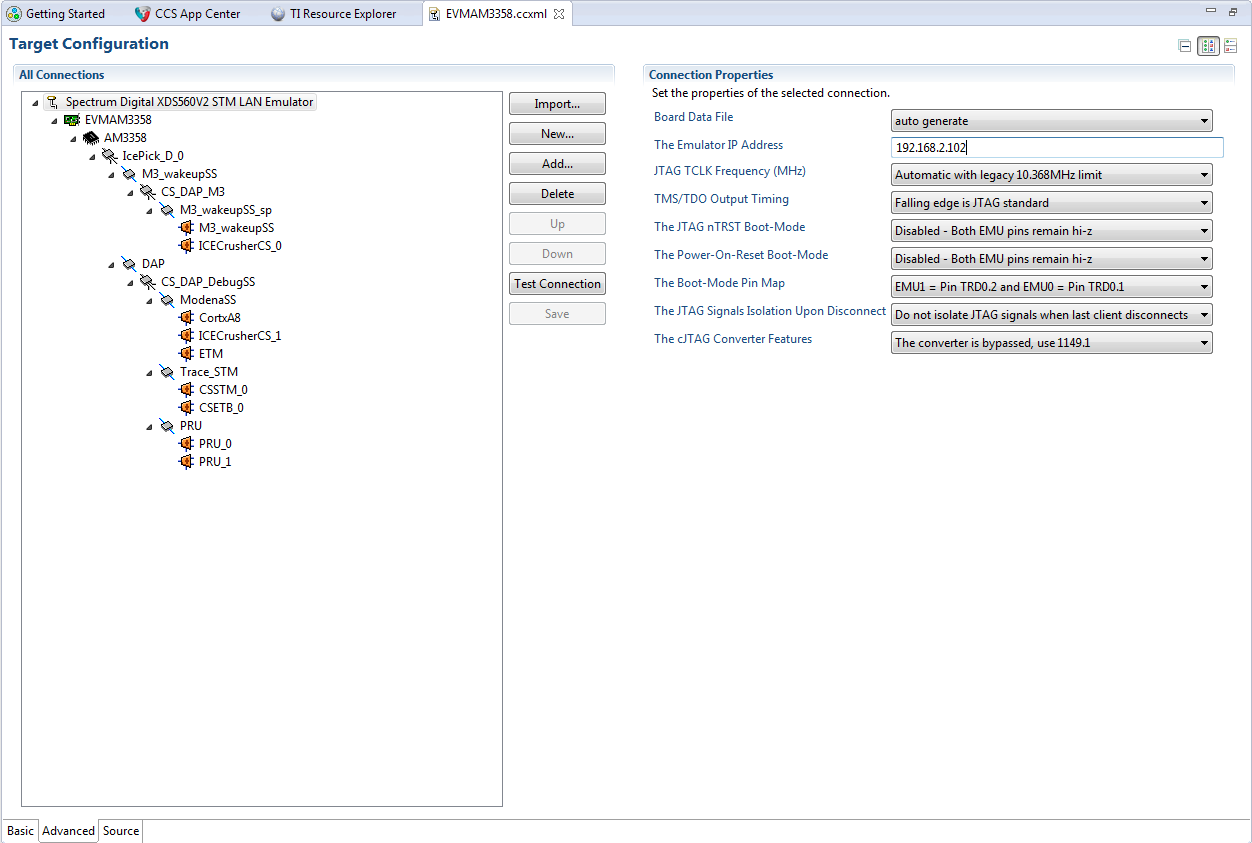Select the Advanced tab

point(68,831)
